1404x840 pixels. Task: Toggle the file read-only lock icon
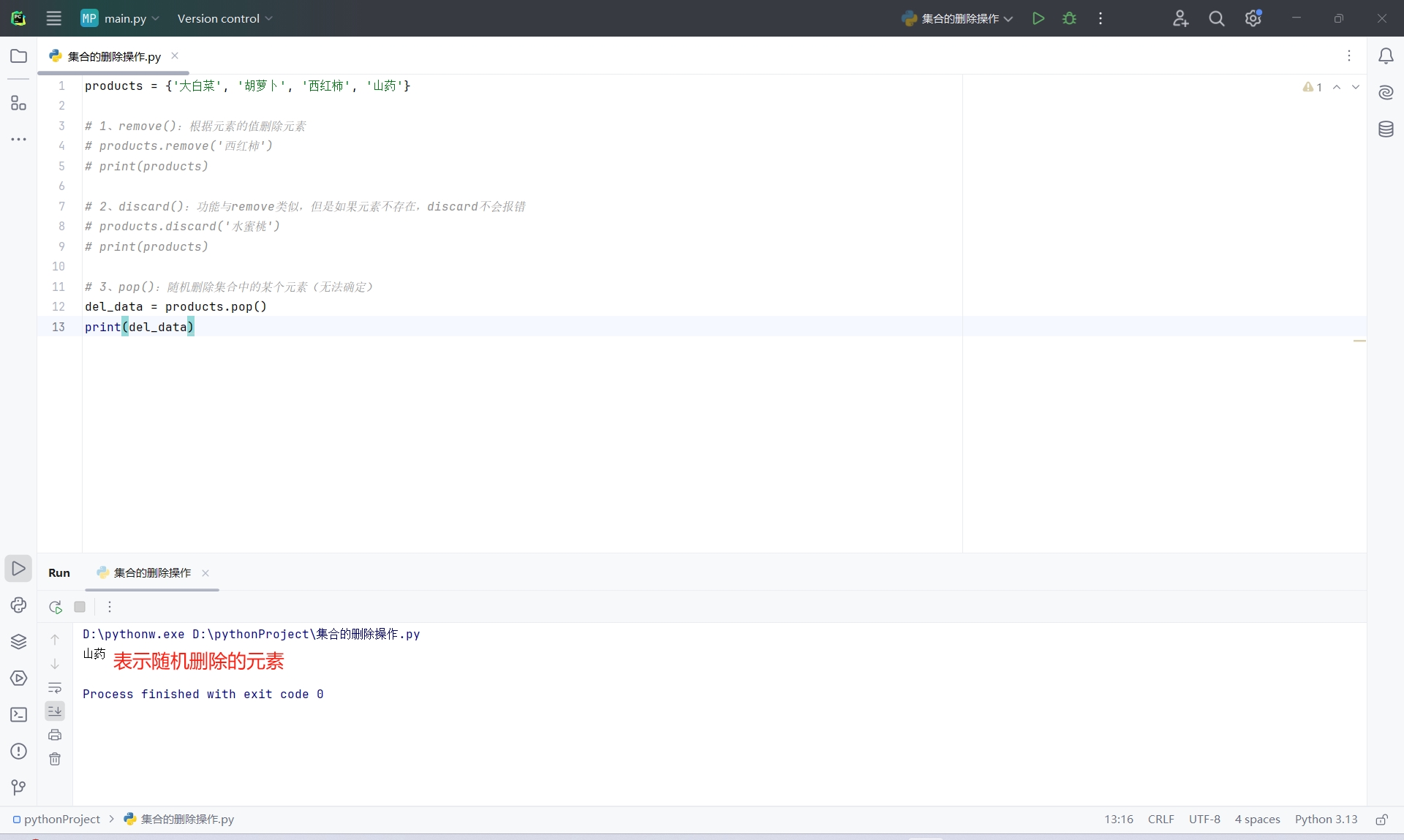pos(1381,820)
